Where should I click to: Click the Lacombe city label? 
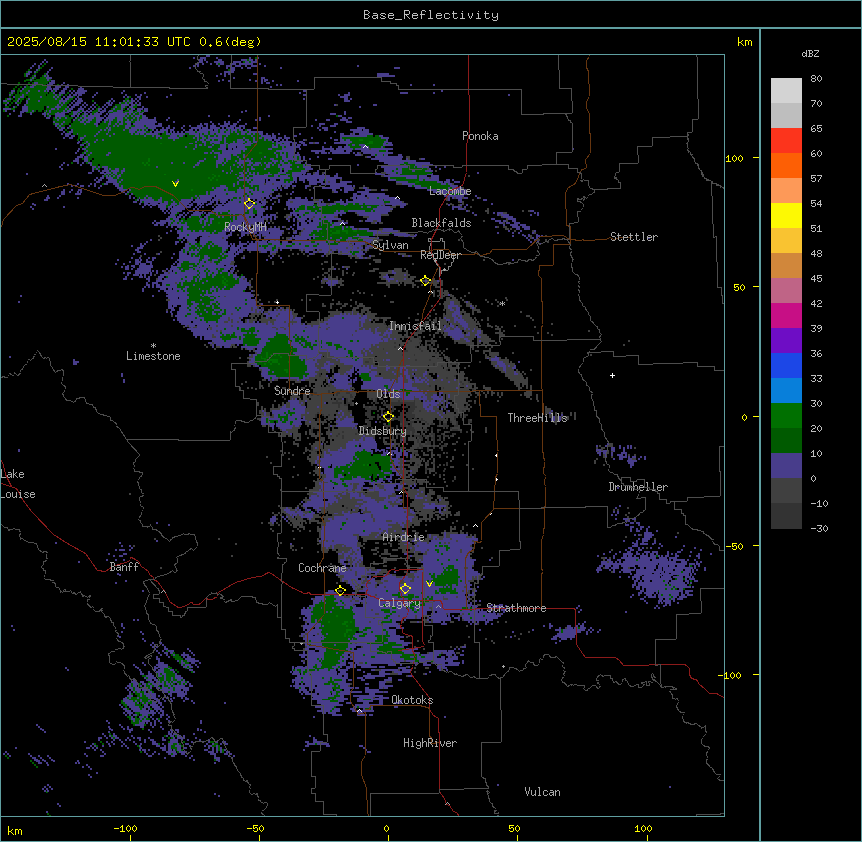tap(450, 191)
